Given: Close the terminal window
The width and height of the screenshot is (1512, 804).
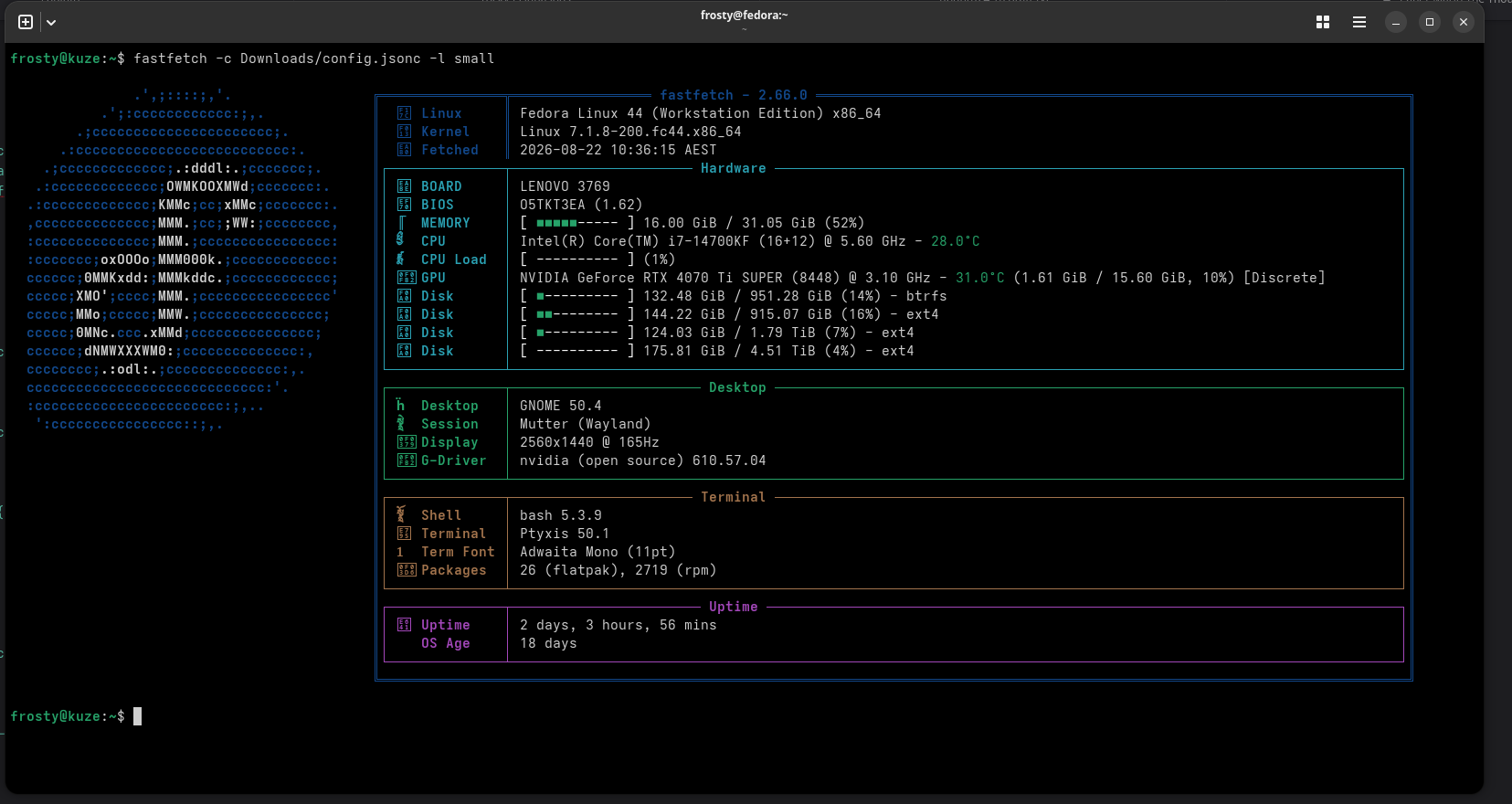Looking at the screenshot, I should pyautogui.click(x=1464, y=22).
